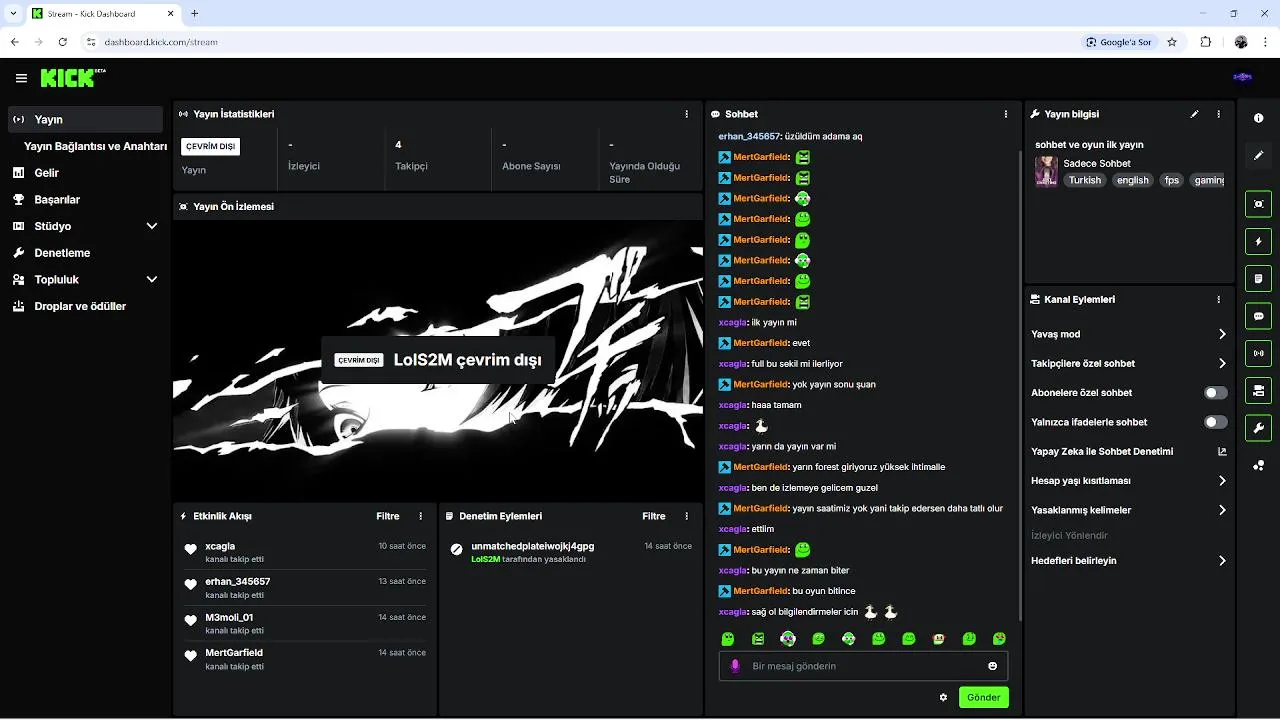1280x720 pixels.
Task: Toggle the channel actions icon in the right sidebar
Action: pyautogui.click(x=1258, y=390)
